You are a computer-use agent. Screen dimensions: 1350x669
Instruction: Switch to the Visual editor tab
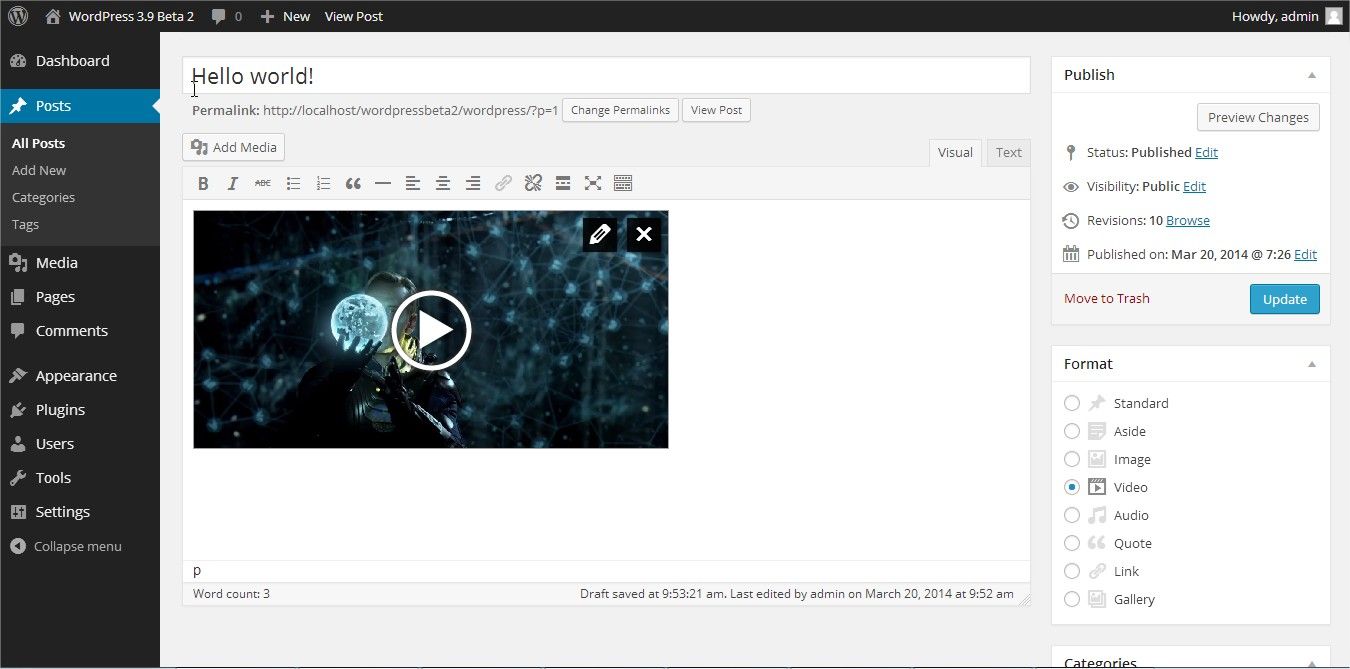coord(955,152)
